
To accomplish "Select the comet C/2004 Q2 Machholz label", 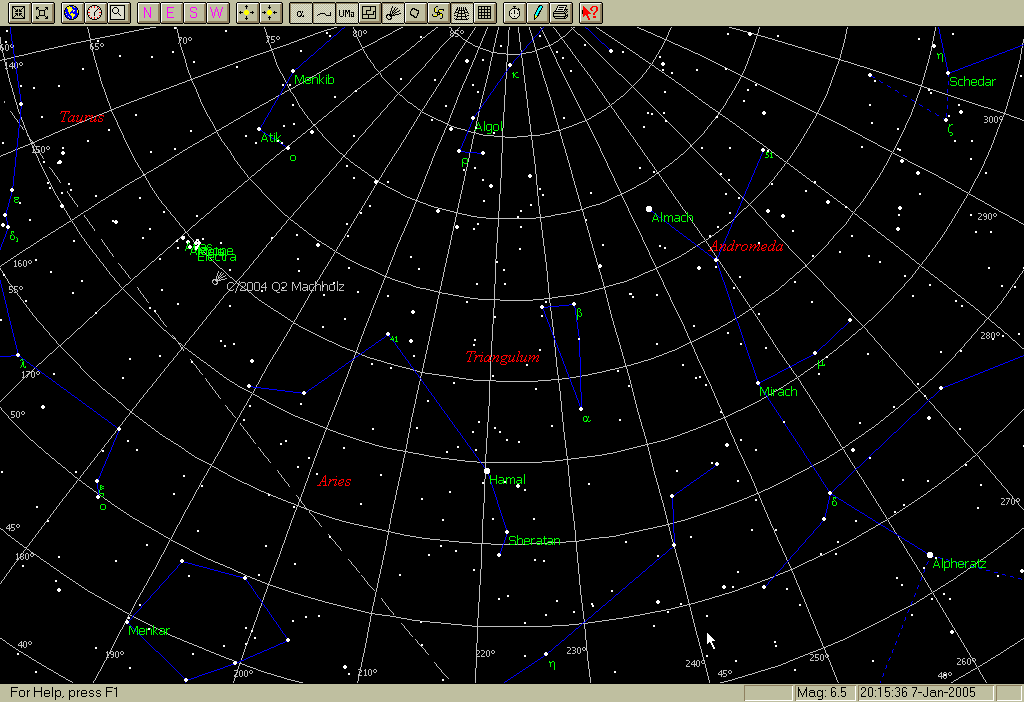I will 285,287.
